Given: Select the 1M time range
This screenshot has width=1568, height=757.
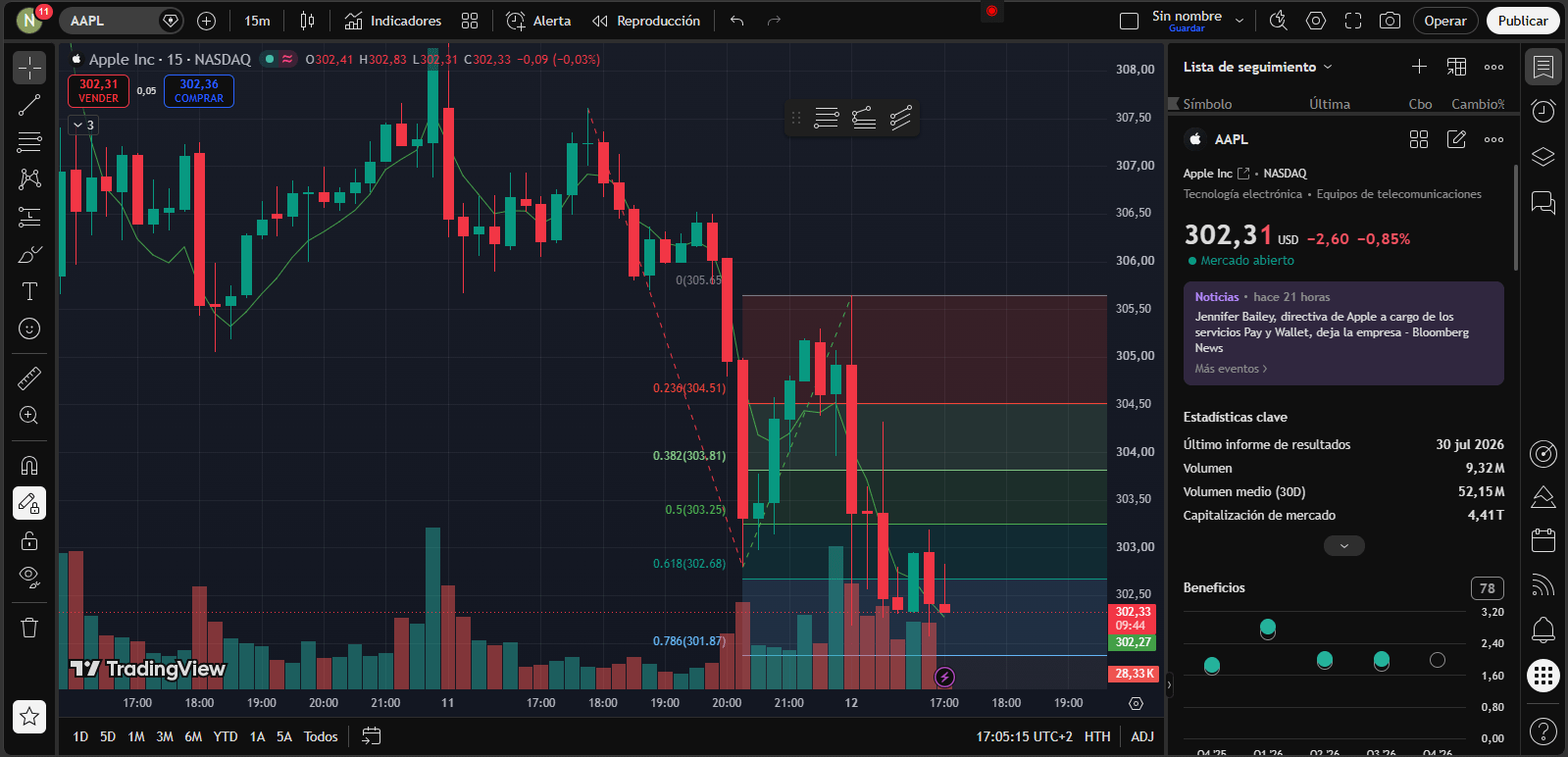Looking at the screenshot, I should 136,736.
